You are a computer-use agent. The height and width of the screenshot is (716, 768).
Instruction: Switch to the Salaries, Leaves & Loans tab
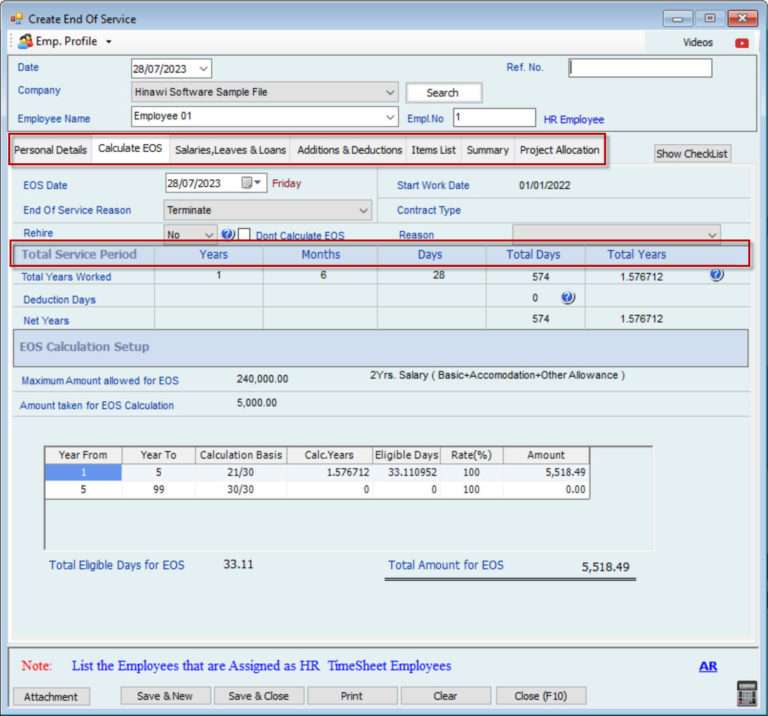pyautogui.click(x=230, y=150)
